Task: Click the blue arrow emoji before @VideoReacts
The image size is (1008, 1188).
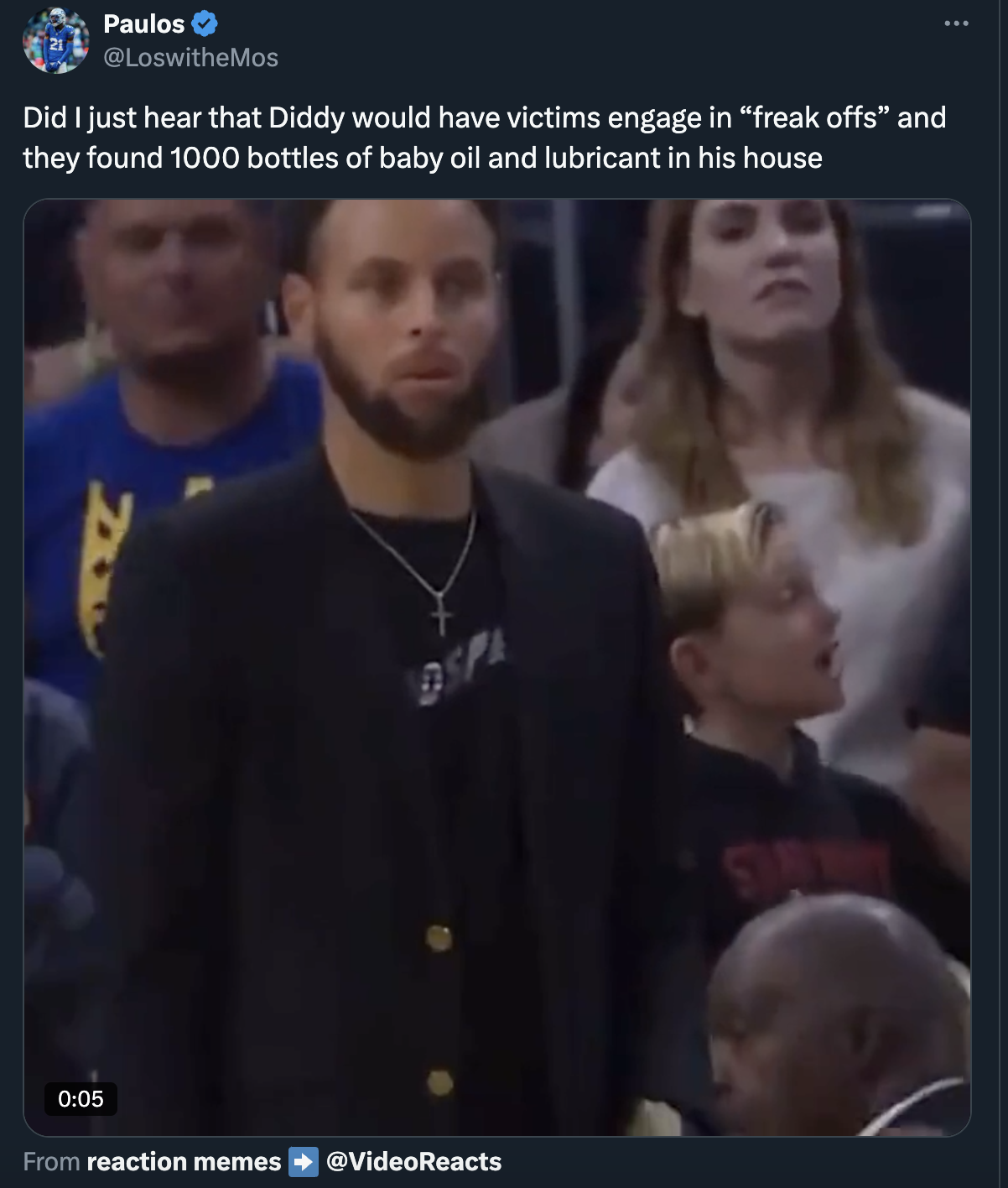Action: tap(304, 1162)
